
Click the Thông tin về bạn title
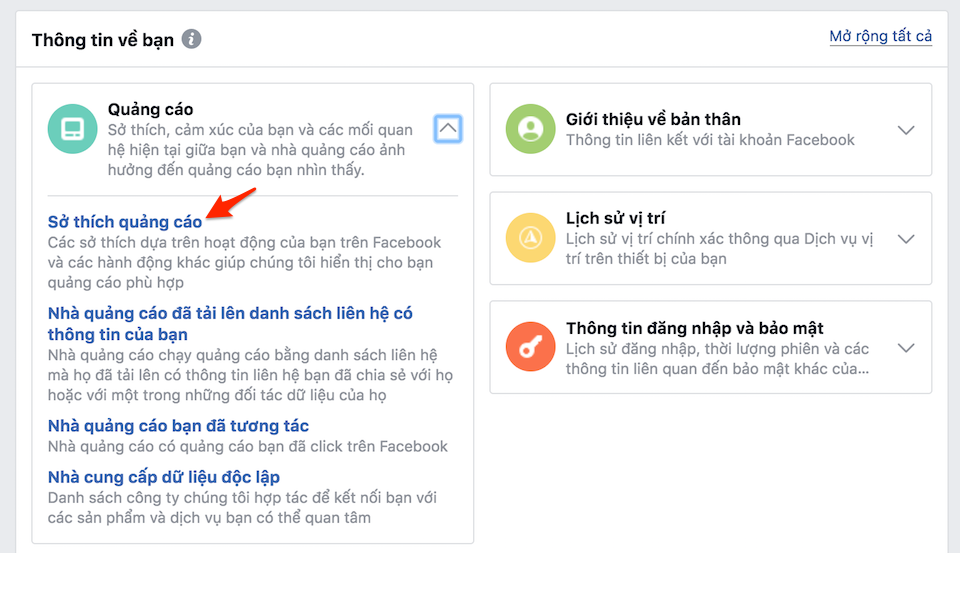coord(103,40)
